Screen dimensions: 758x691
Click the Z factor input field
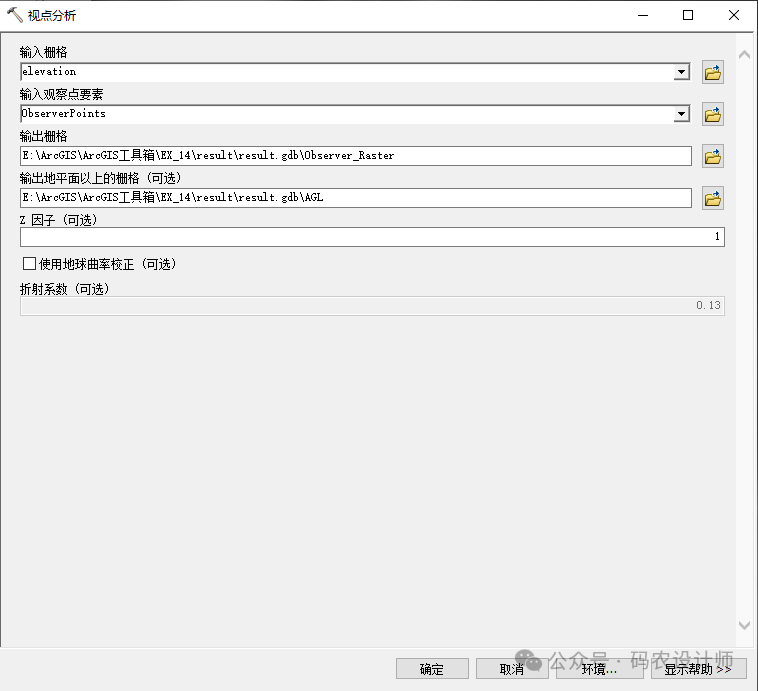372,237
